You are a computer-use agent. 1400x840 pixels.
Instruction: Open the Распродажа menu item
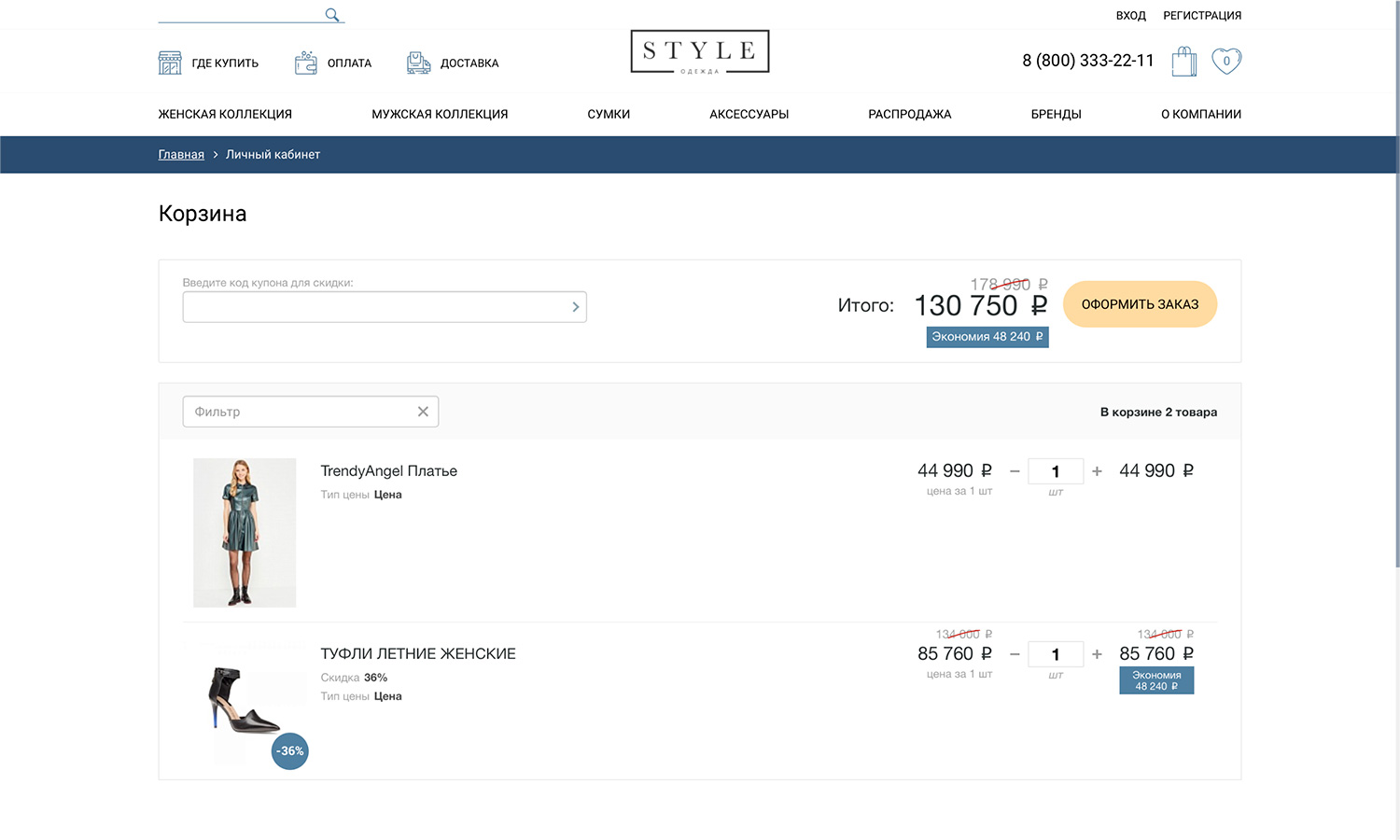coord(909,114)
